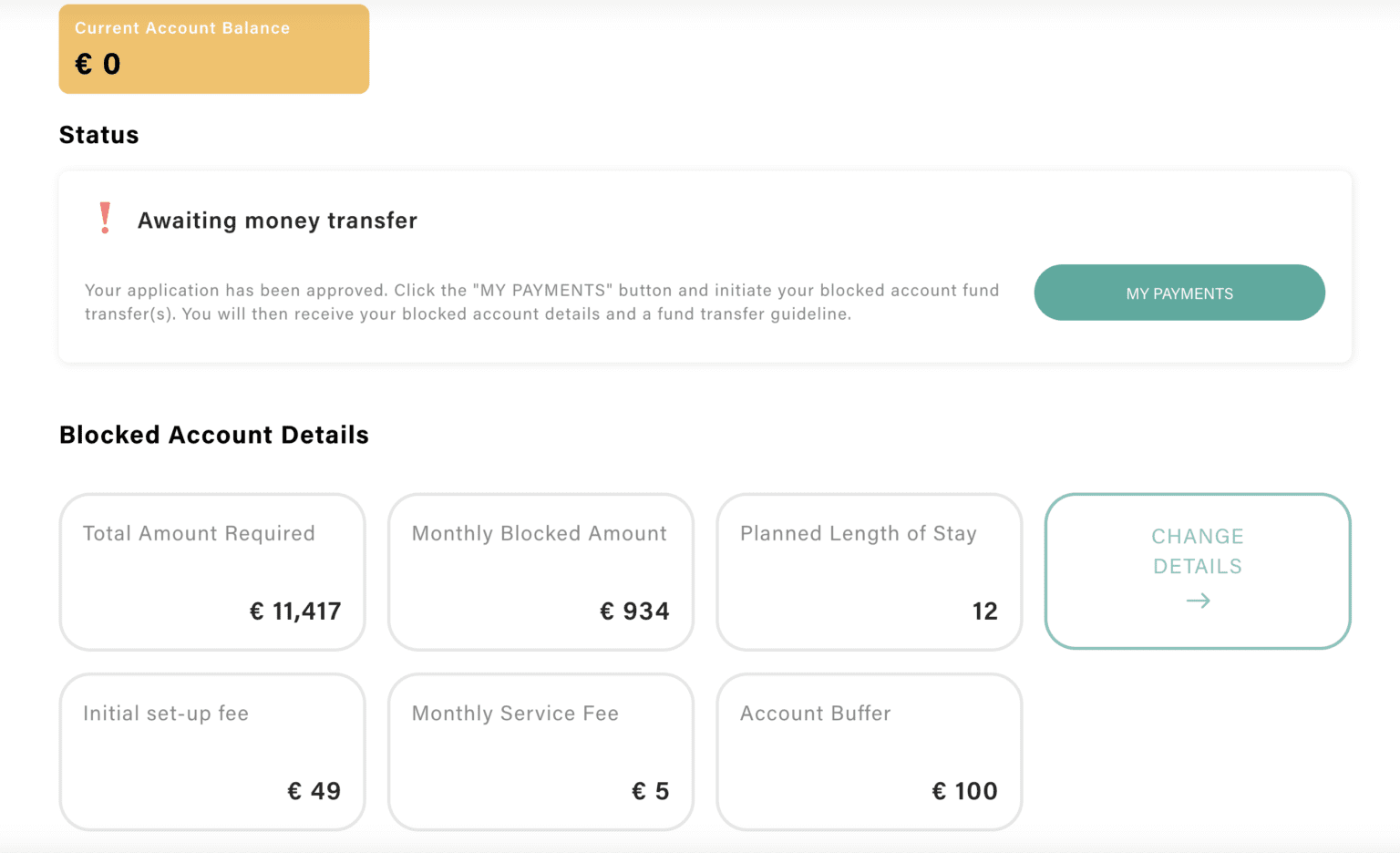Click the € 934 monthly blocked value
The height and width of the screenshot is (853, 1400).
pos(634,611)
